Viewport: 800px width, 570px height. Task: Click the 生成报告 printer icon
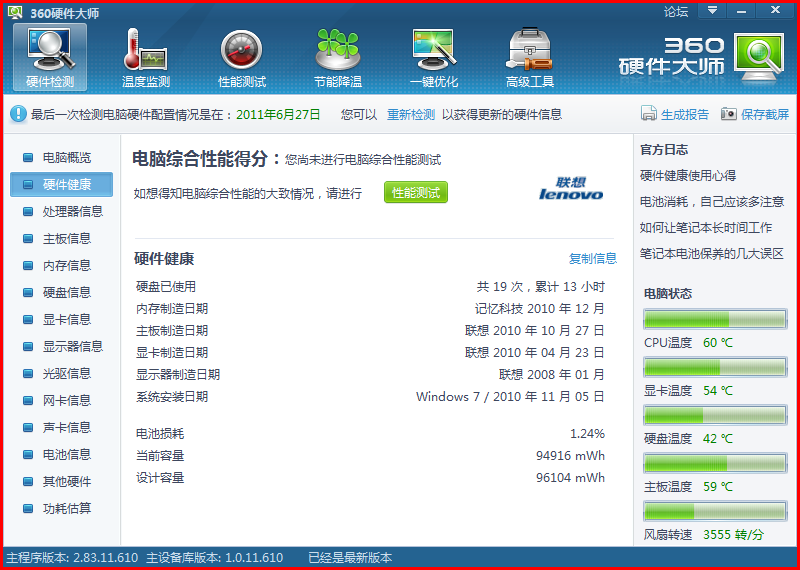click(x=648, y=113)
